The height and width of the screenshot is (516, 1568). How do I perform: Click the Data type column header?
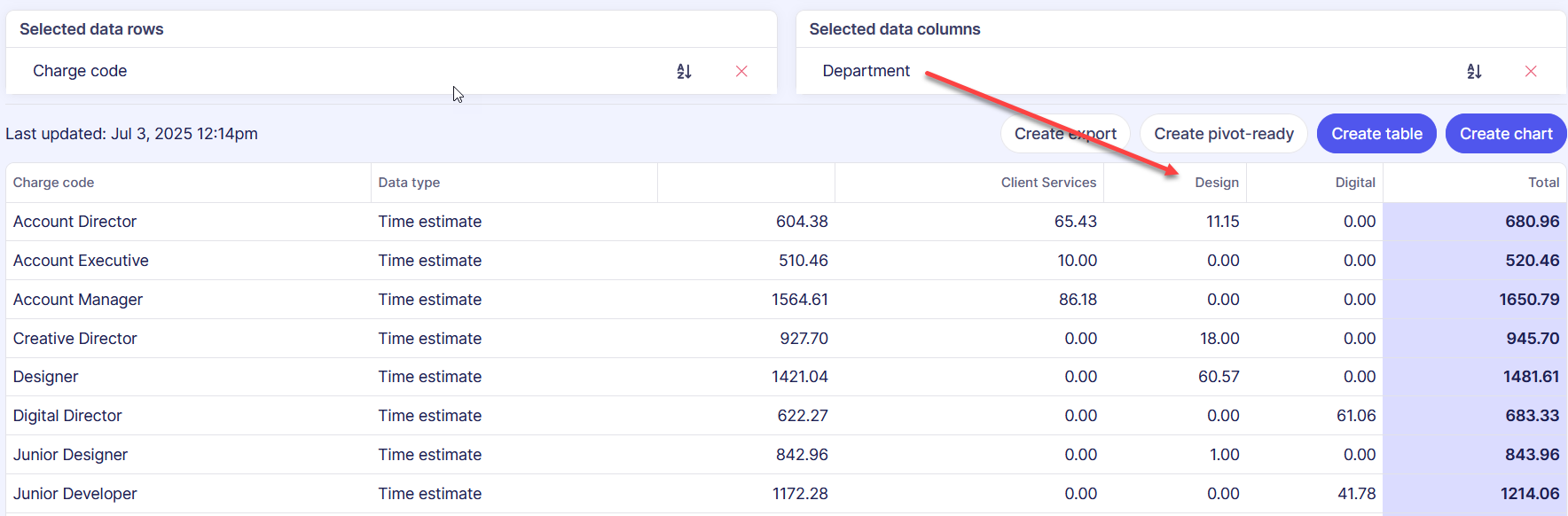(x=409, y=183)
